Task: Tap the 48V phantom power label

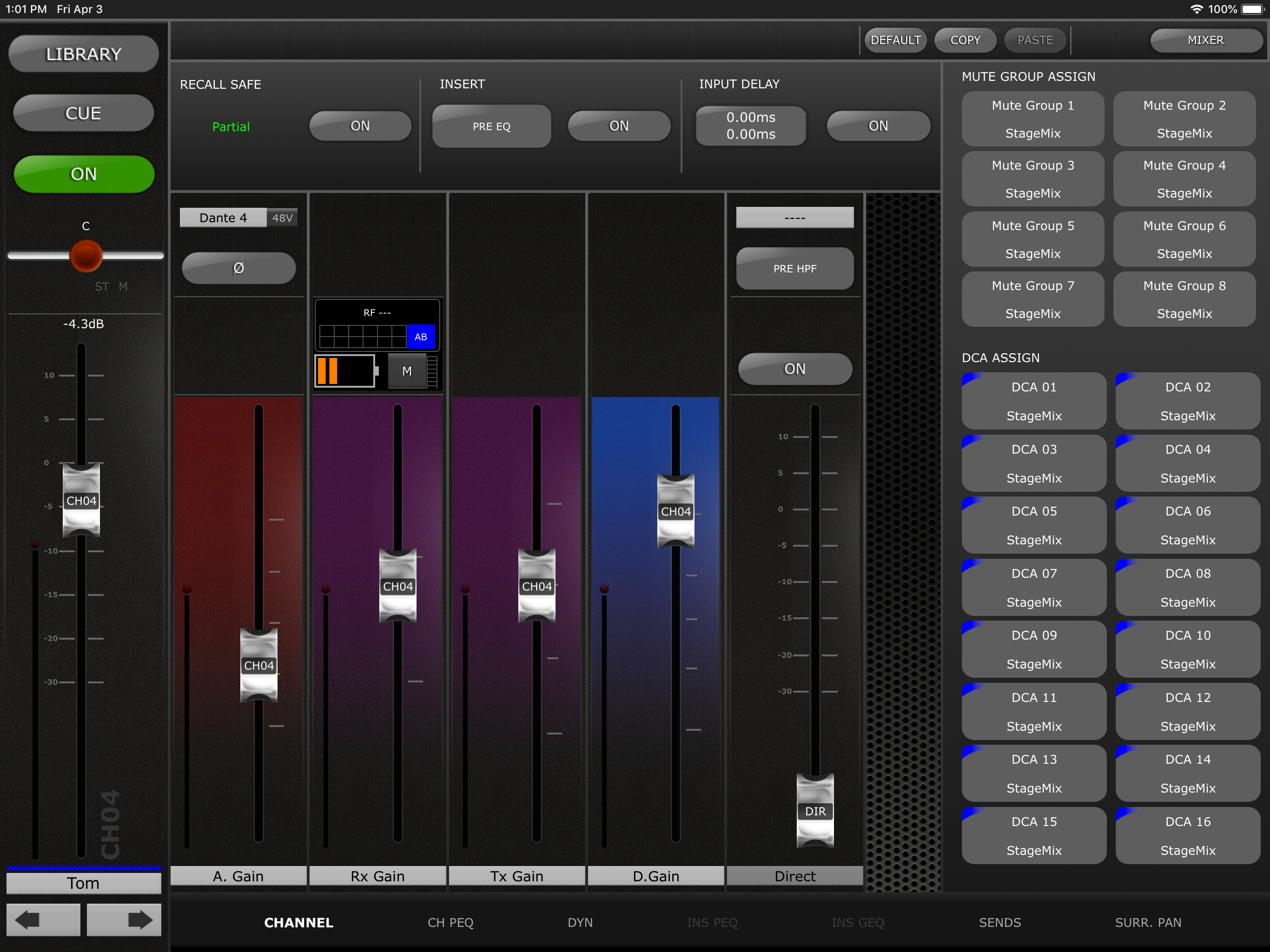Action: coord(282,218)
